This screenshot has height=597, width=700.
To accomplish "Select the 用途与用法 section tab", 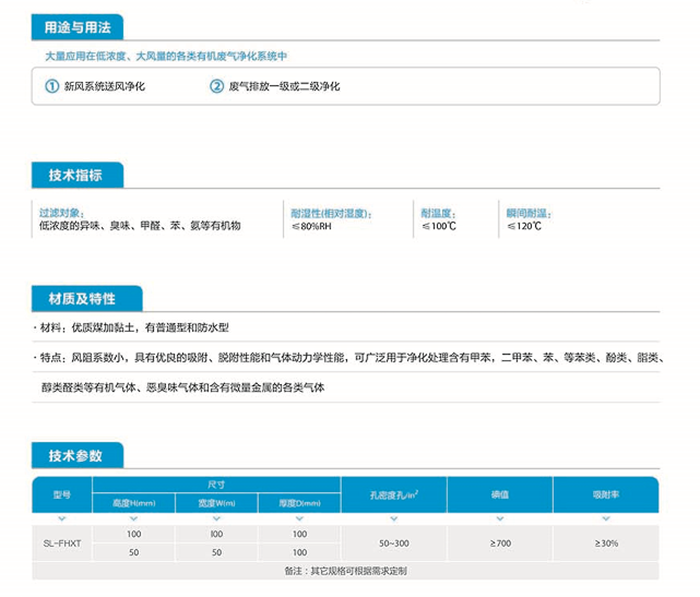I will pos(79,29).
